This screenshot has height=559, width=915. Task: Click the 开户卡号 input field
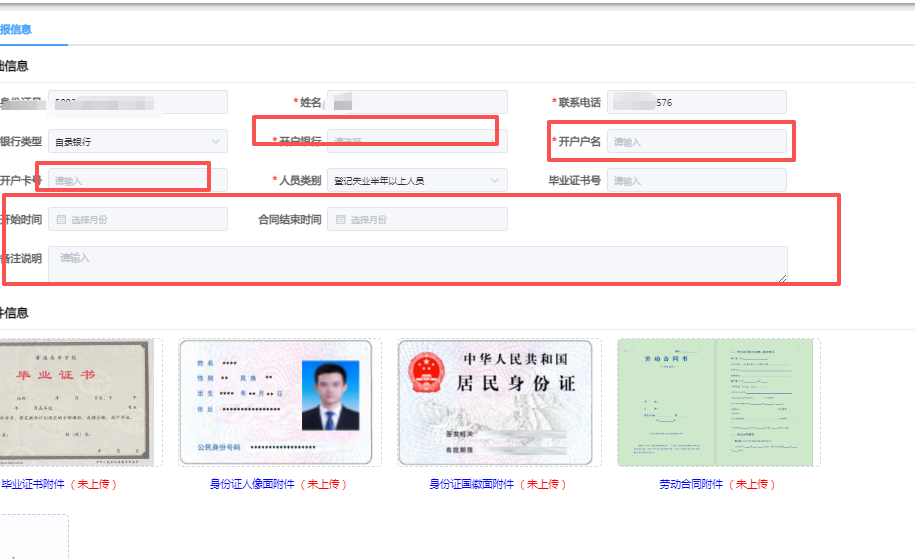[138, 180]
